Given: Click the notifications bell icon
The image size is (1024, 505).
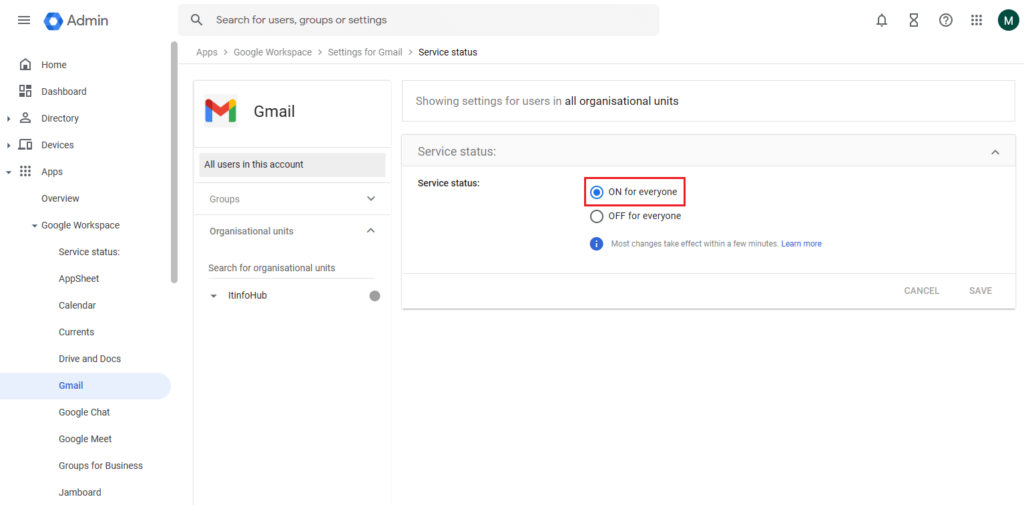Looking at the screenshot, I should point(881,20).
